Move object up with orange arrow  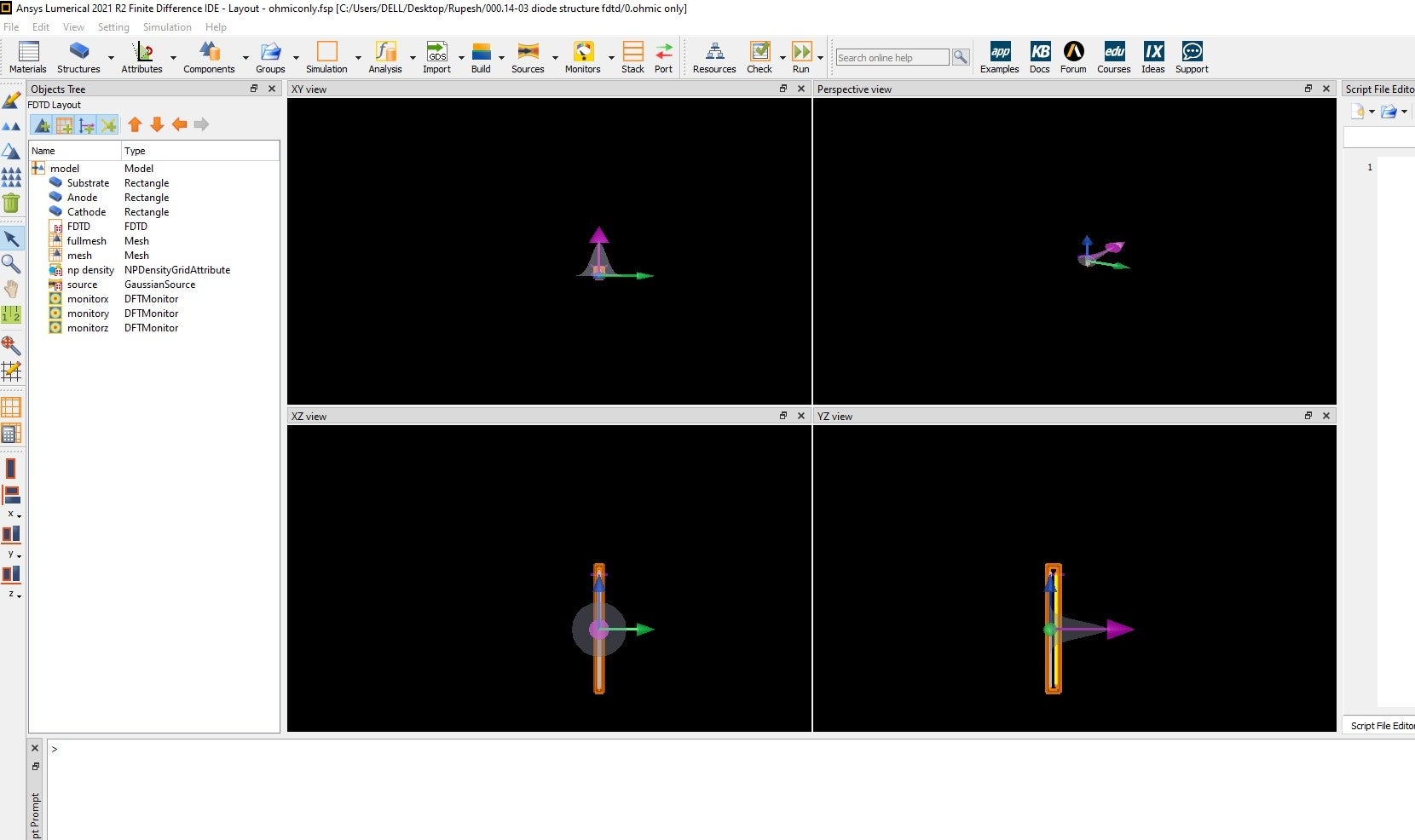[135, 124]
